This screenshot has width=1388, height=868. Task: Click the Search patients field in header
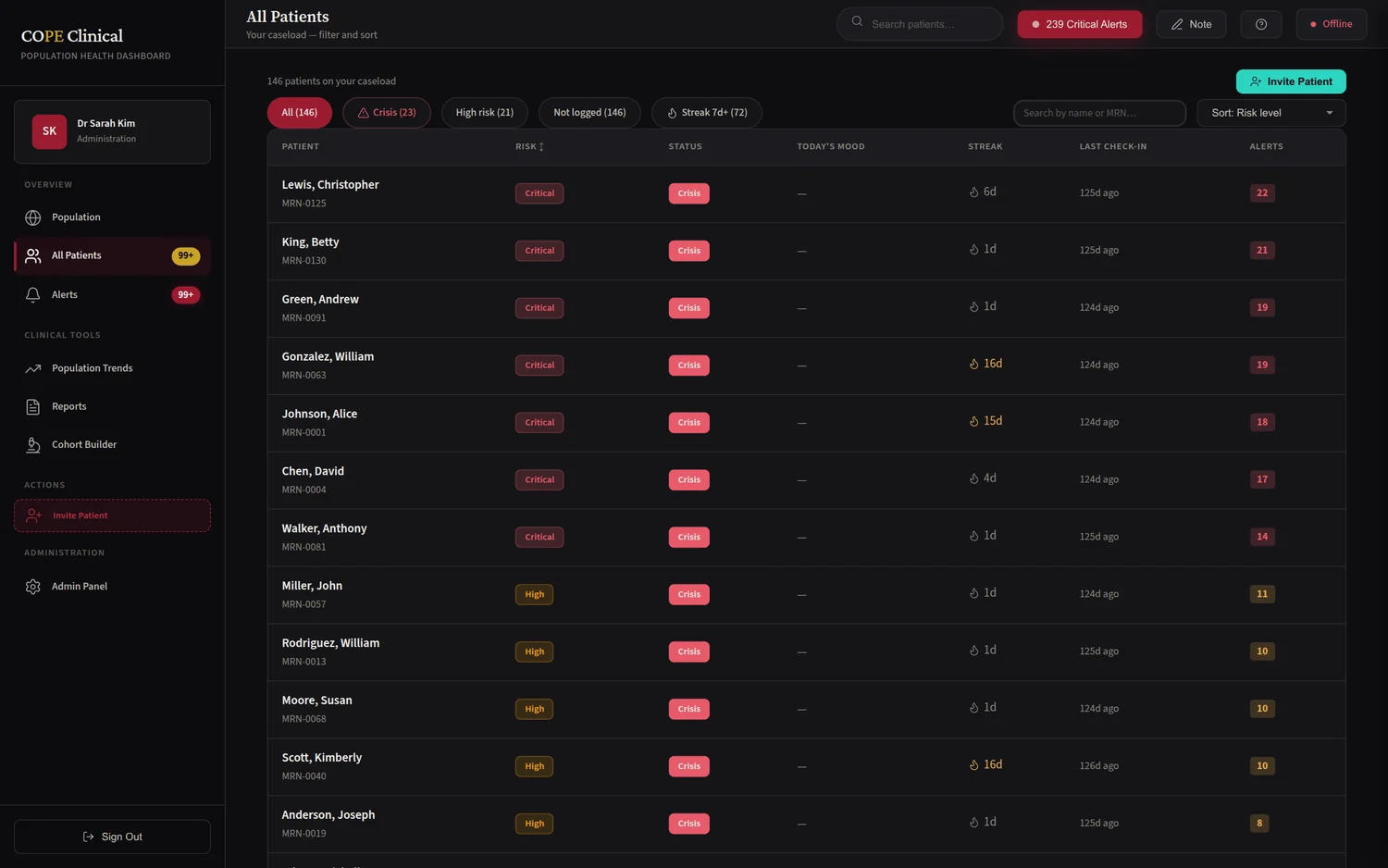click(920, 24)
